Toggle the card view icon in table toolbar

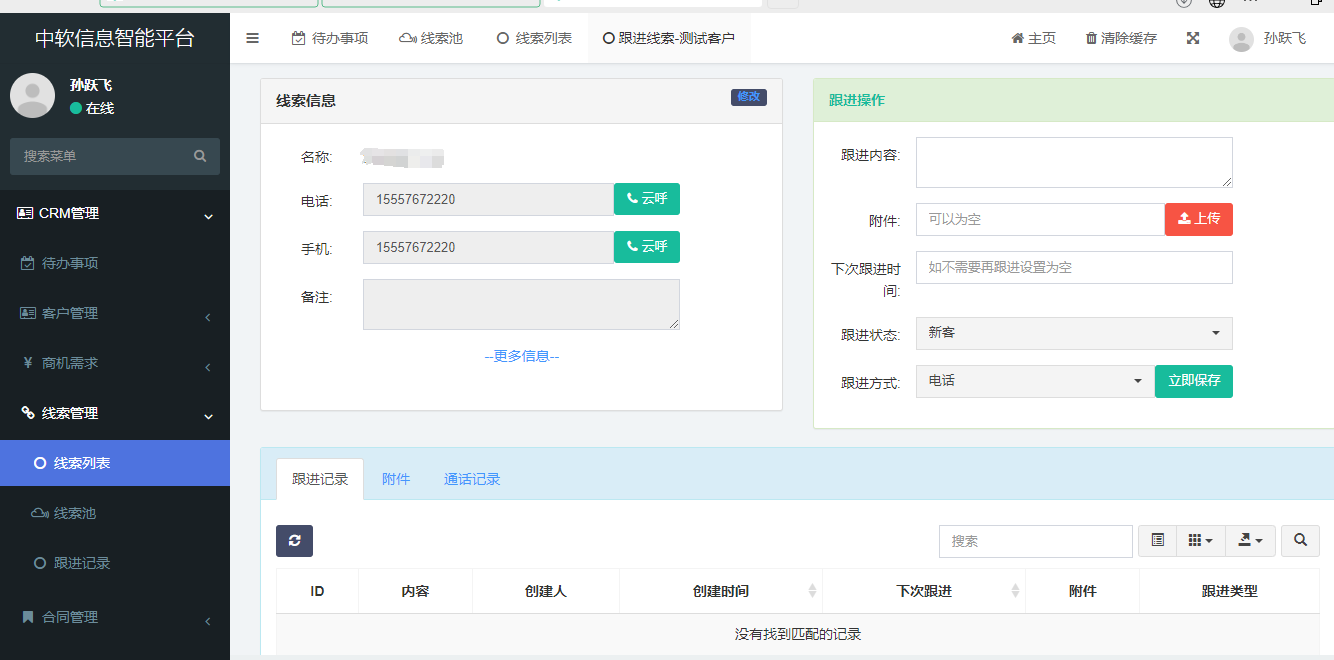point(1157,541)
